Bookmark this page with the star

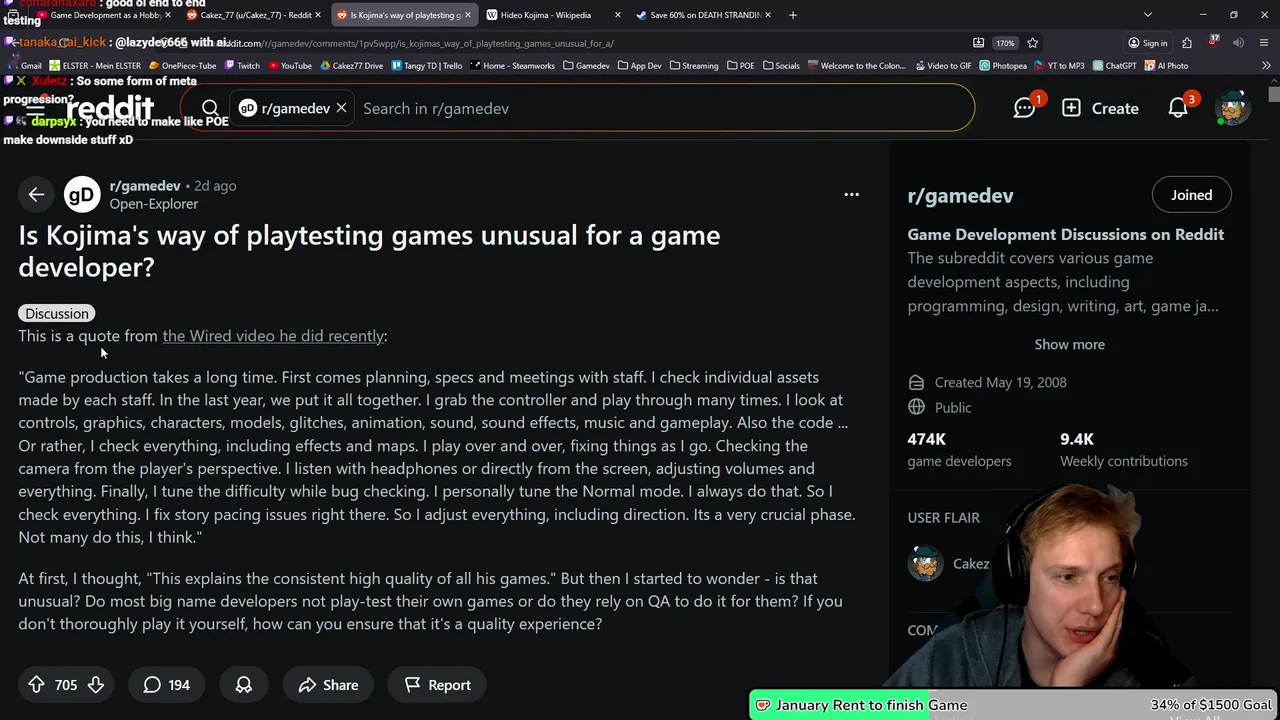point(1032,43)
